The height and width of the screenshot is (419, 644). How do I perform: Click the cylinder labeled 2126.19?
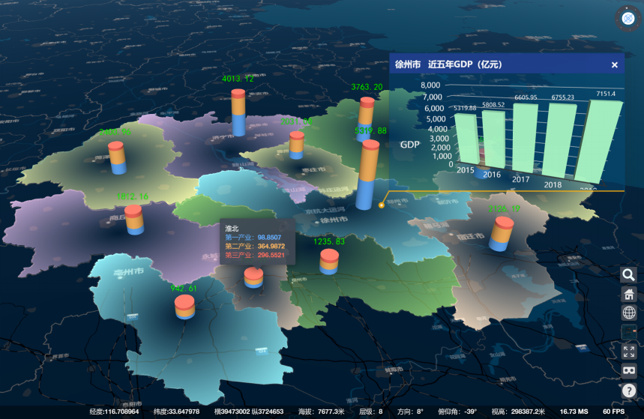501,234
